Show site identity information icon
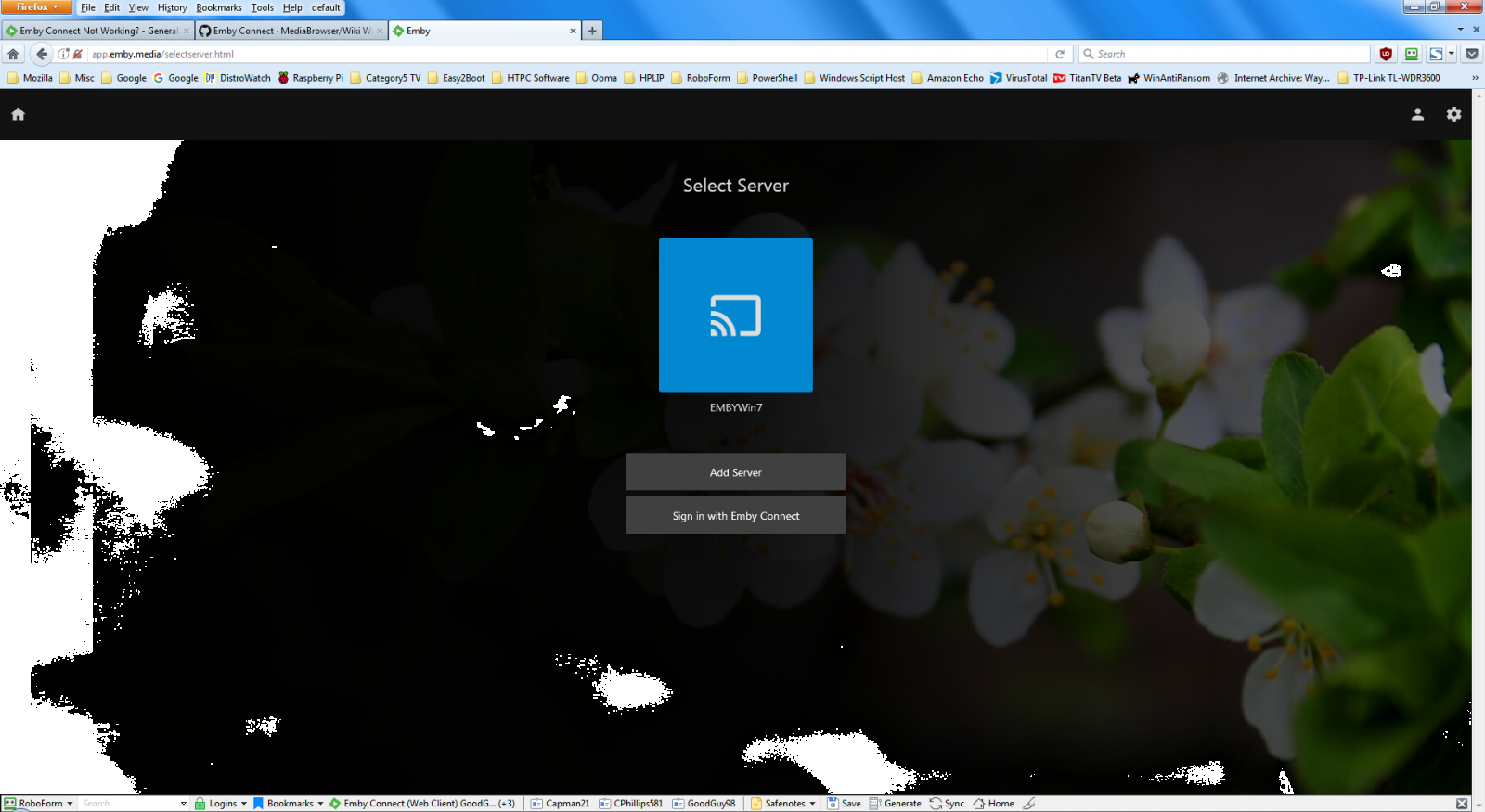This screenshot has width=1485, height=812. tap(63, 54)
